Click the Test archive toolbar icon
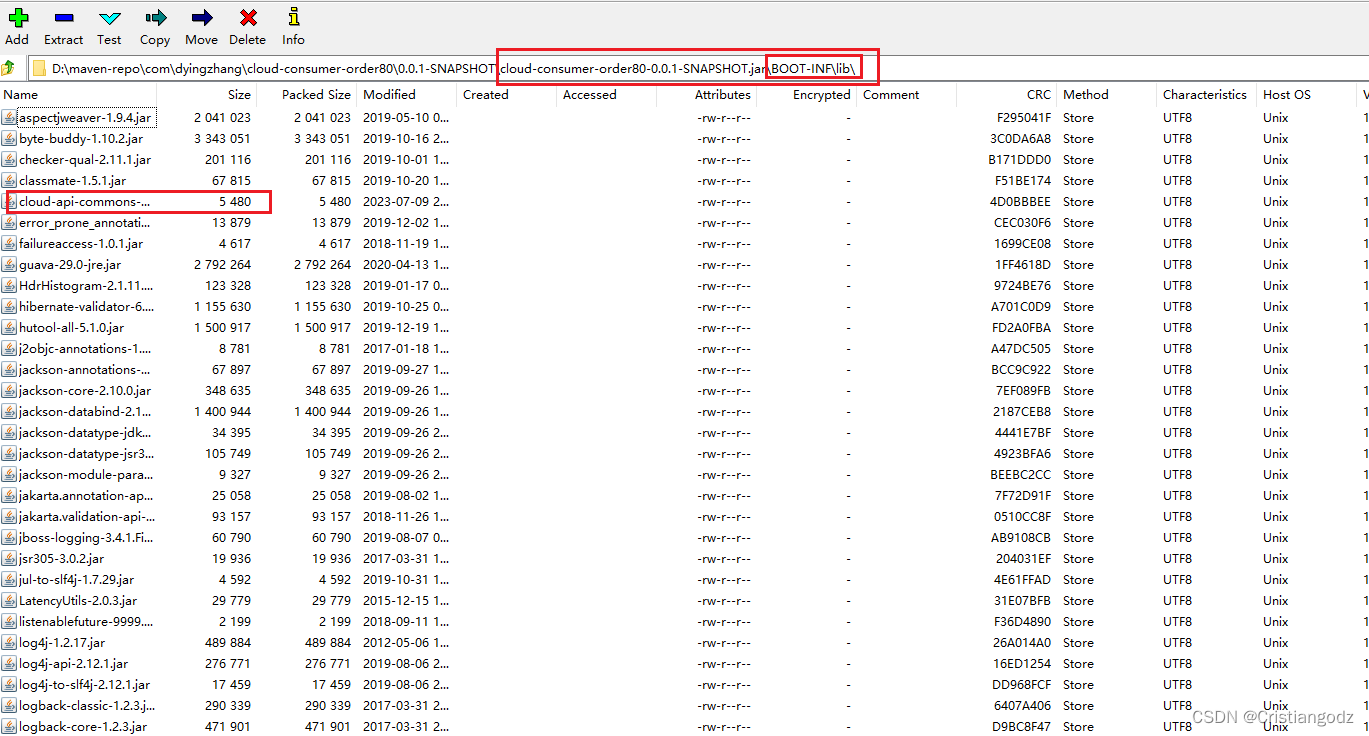The image size is (1369, 736). click(109, 18)
